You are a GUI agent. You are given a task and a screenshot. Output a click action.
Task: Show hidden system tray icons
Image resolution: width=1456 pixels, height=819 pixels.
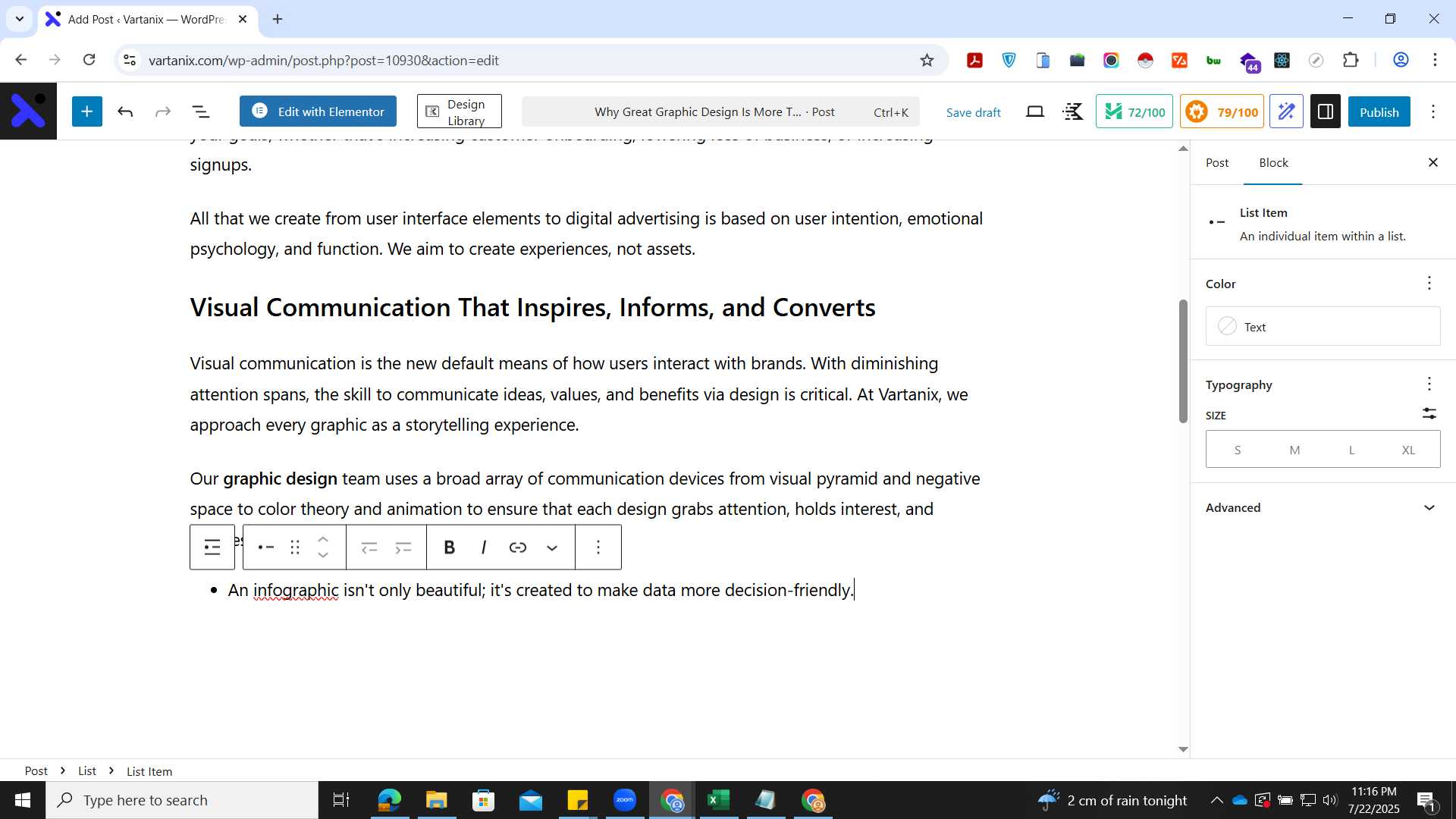(x=1216, y=800)
